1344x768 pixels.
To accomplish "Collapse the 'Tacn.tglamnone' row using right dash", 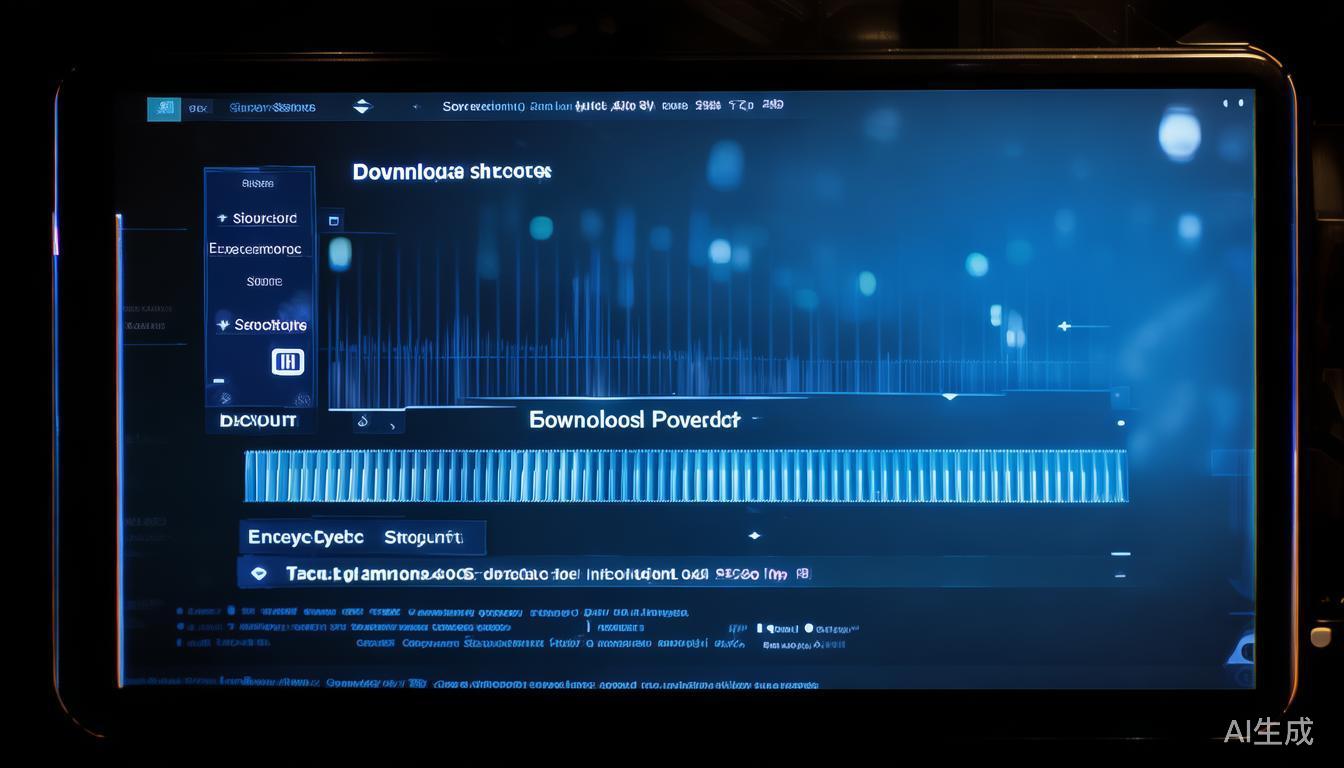I will point(1120,575).
